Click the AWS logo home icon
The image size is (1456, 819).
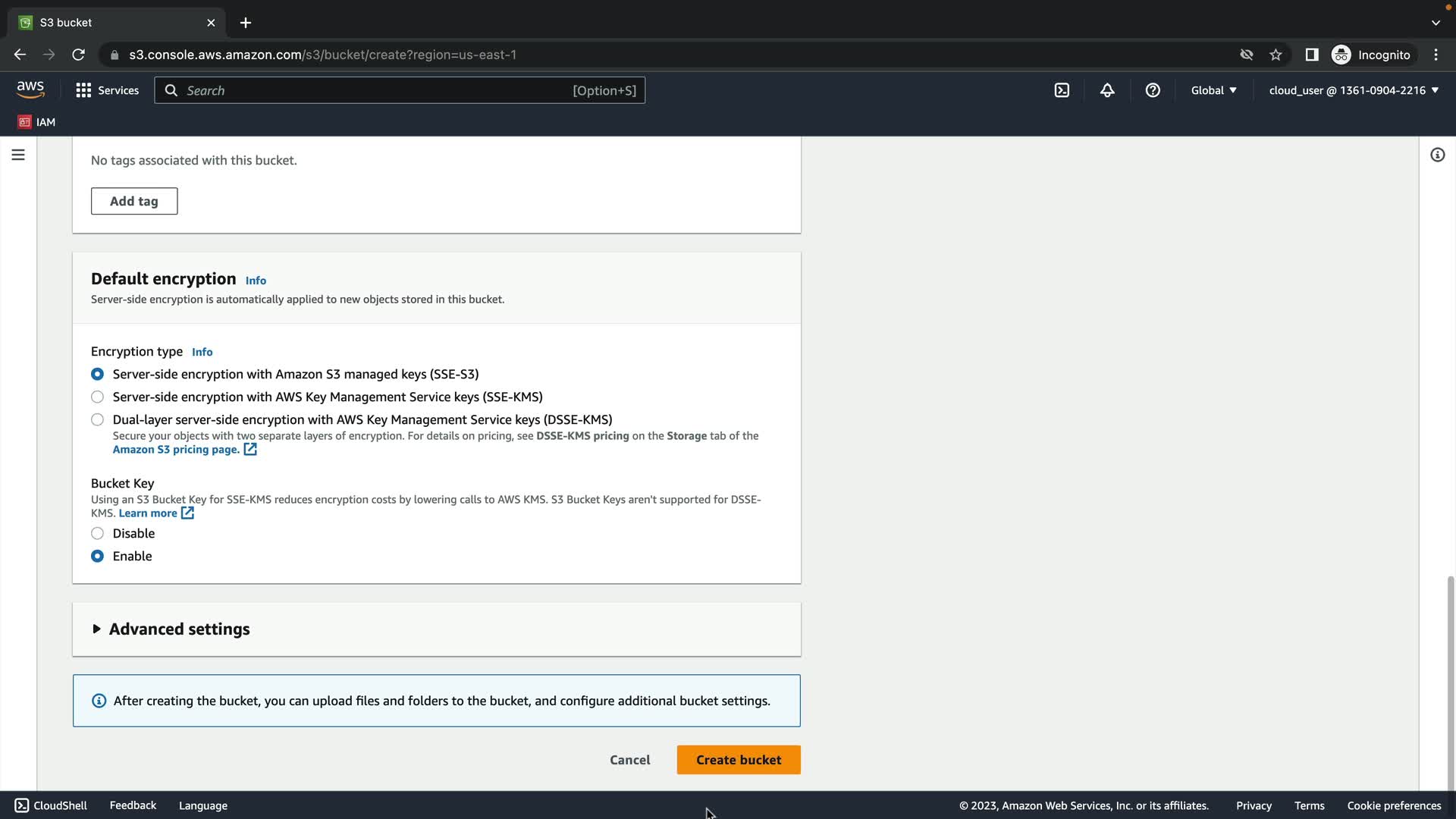click(30, 89)
